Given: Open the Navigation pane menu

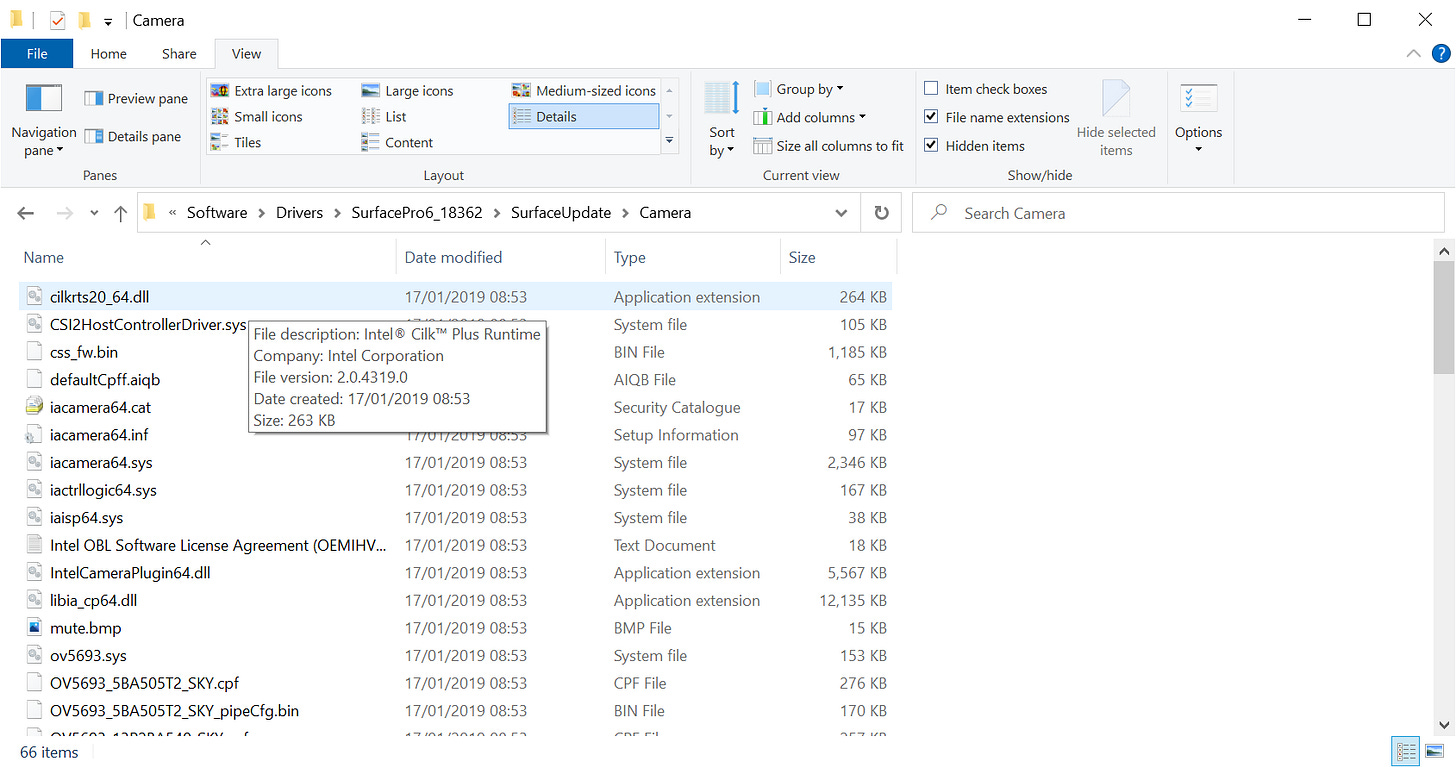Looking at the screenshot, I should [43, 121].
